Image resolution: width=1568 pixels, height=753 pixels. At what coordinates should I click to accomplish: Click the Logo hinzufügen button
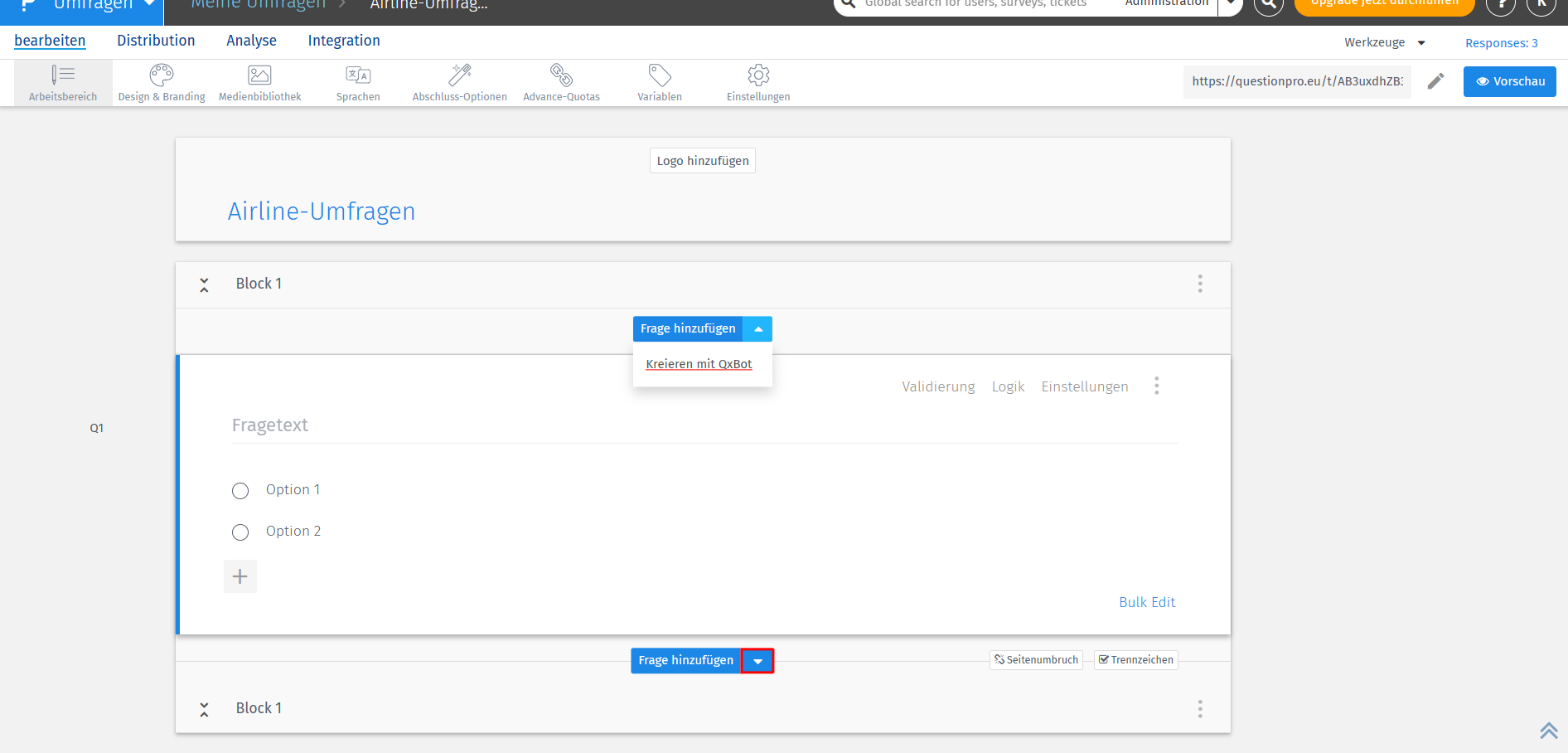(x=703, y=161)
